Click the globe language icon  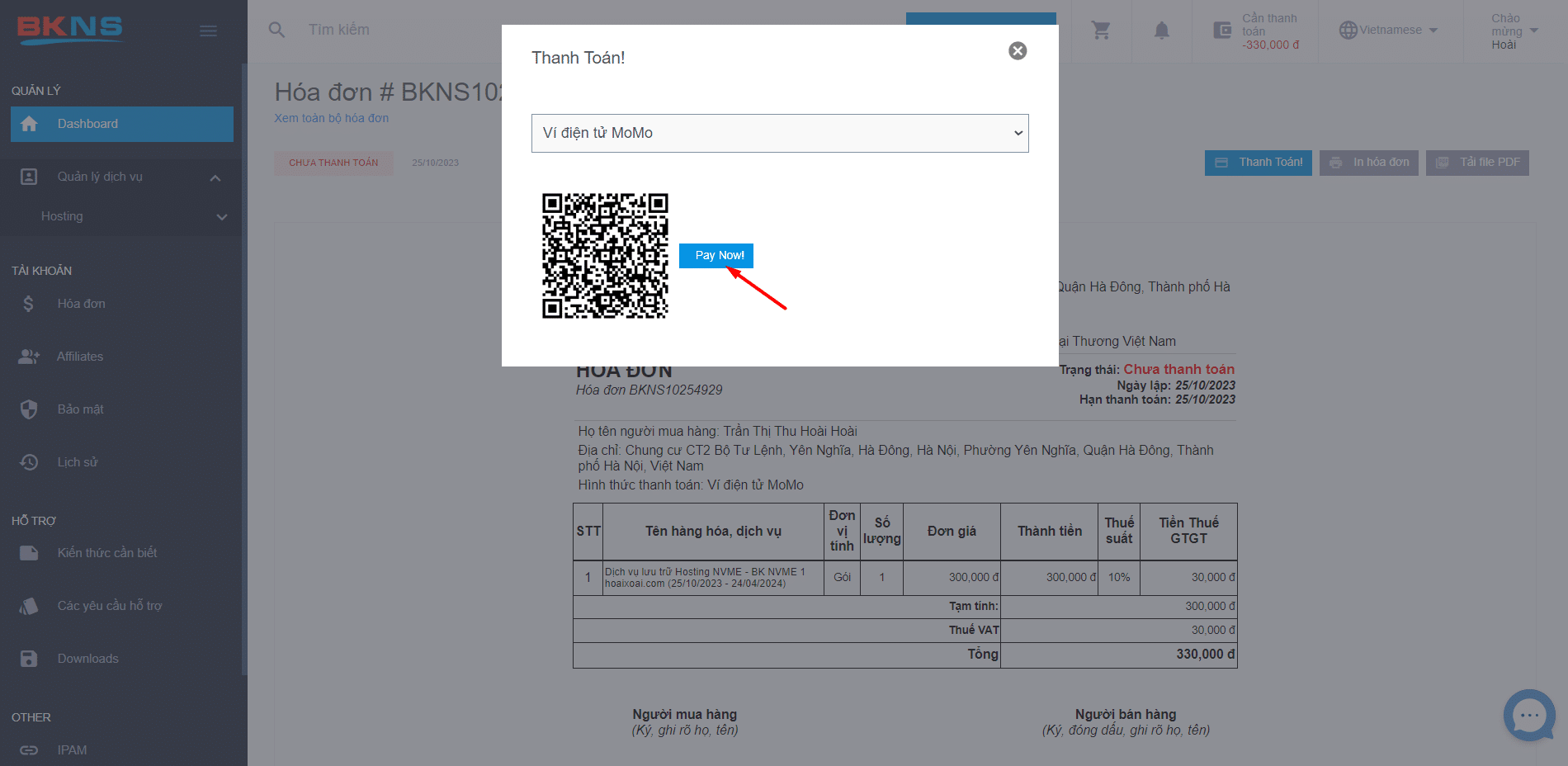click(x=1348, y=30)
